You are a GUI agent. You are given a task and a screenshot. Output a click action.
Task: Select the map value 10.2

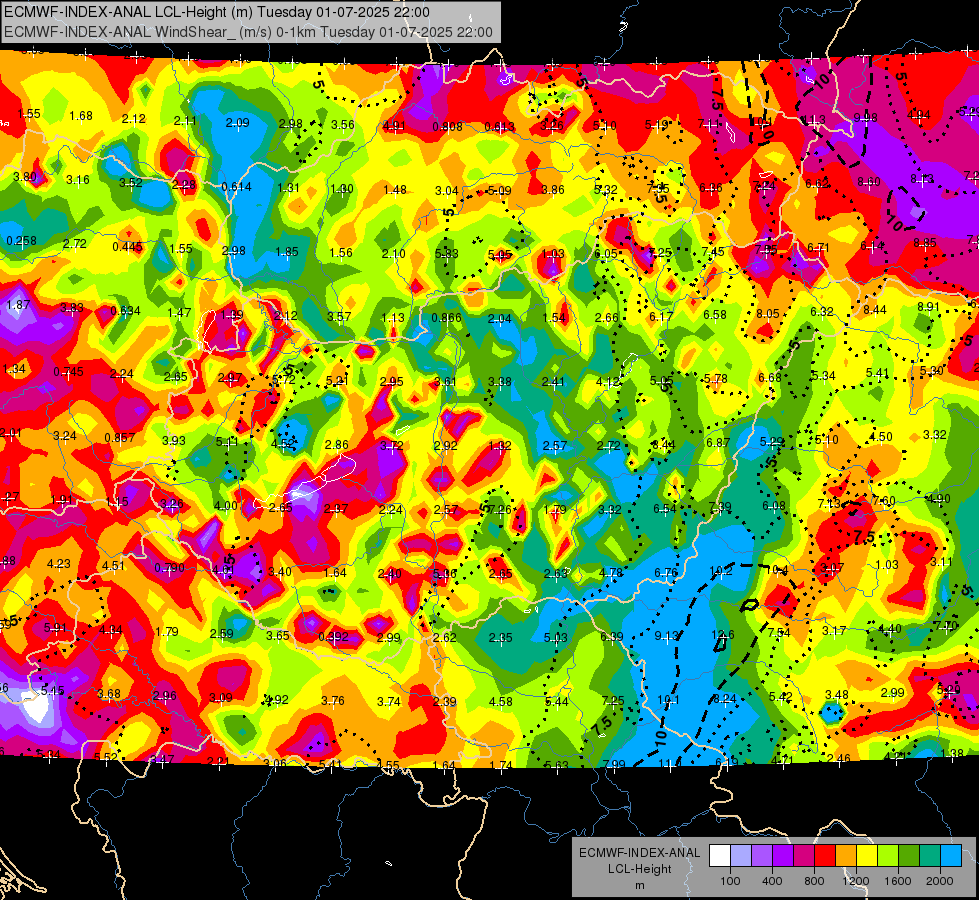coord(721,570)
